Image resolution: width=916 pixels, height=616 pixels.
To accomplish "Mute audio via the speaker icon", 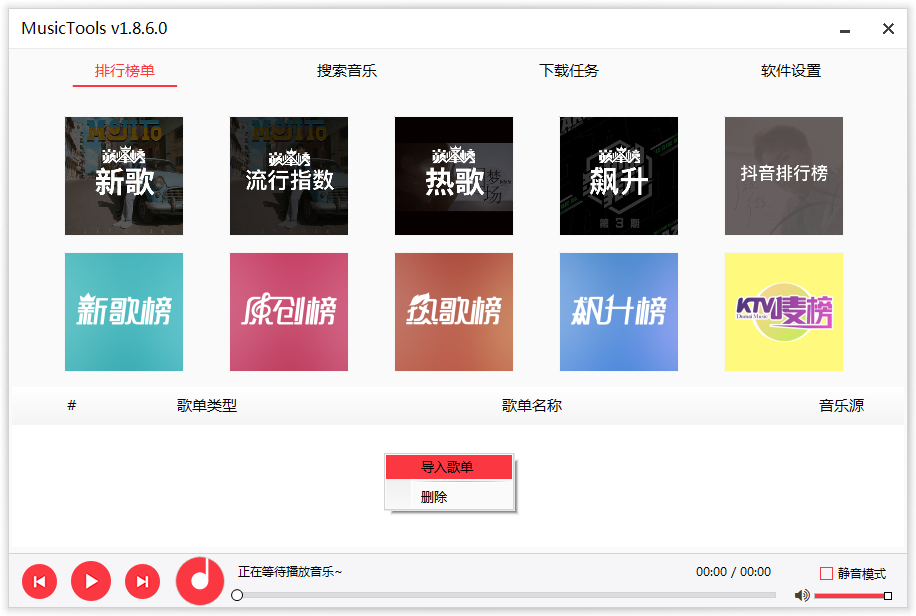I will 801,596.
